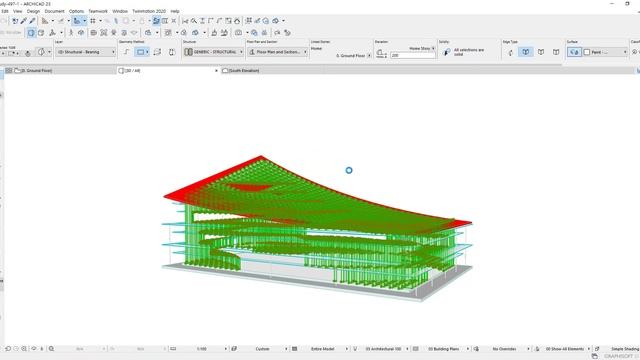Select the third edge type option
The height and width of the screenshot is (360, 640).
pos(541,52)
